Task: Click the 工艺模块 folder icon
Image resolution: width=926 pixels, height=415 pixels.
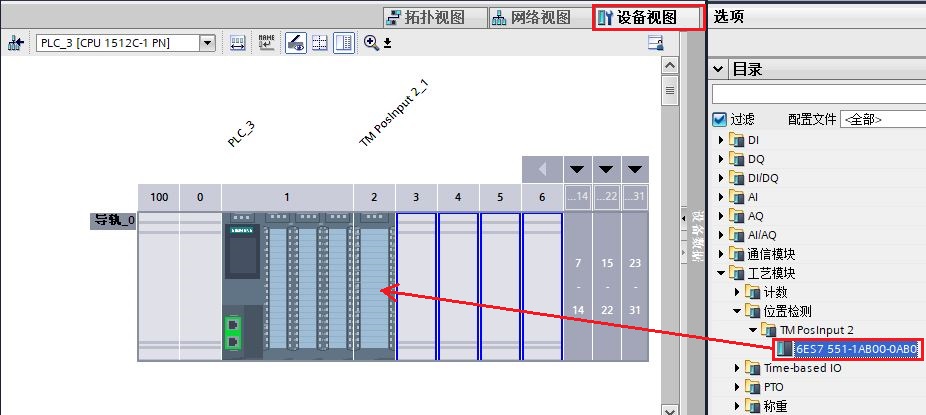Action: 736,273
